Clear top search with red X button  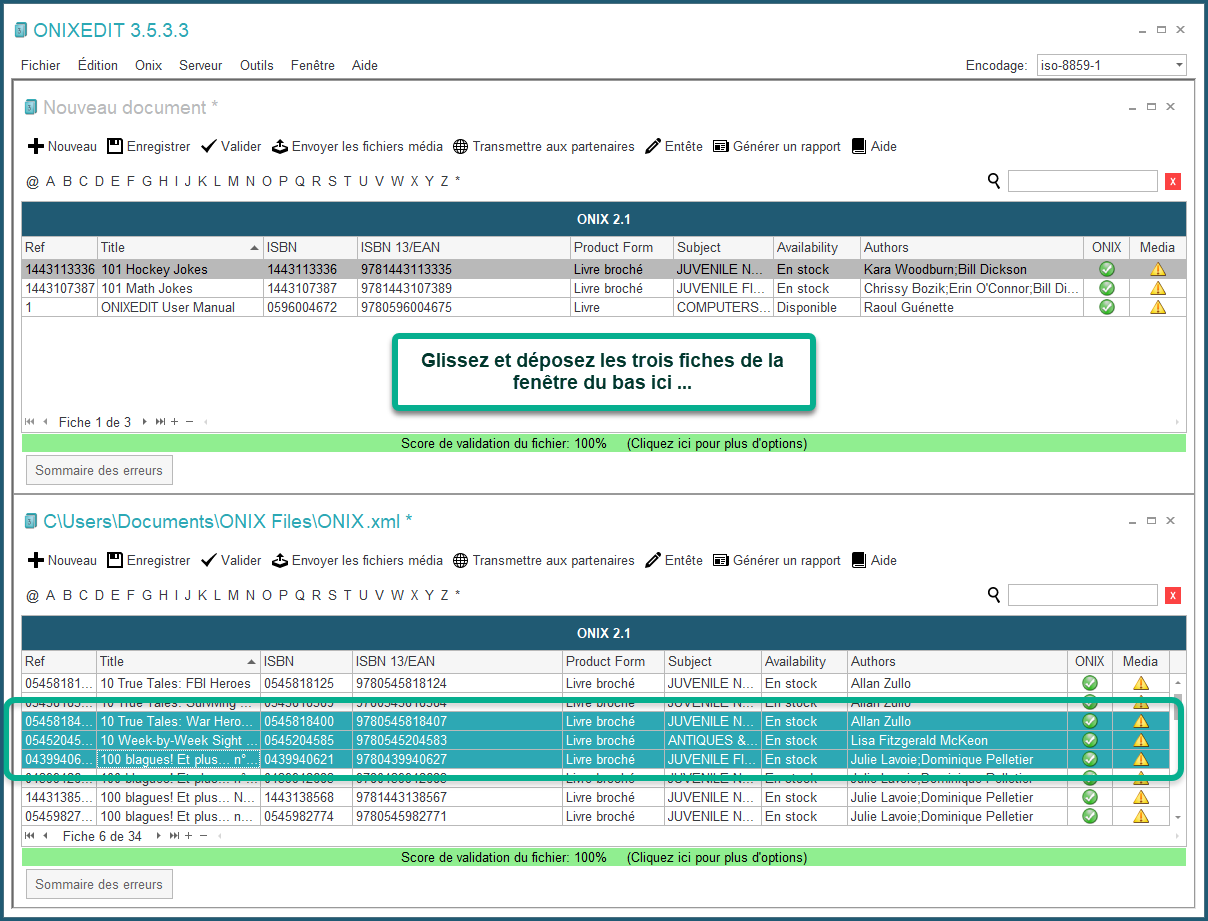[x=1173, y=181]
